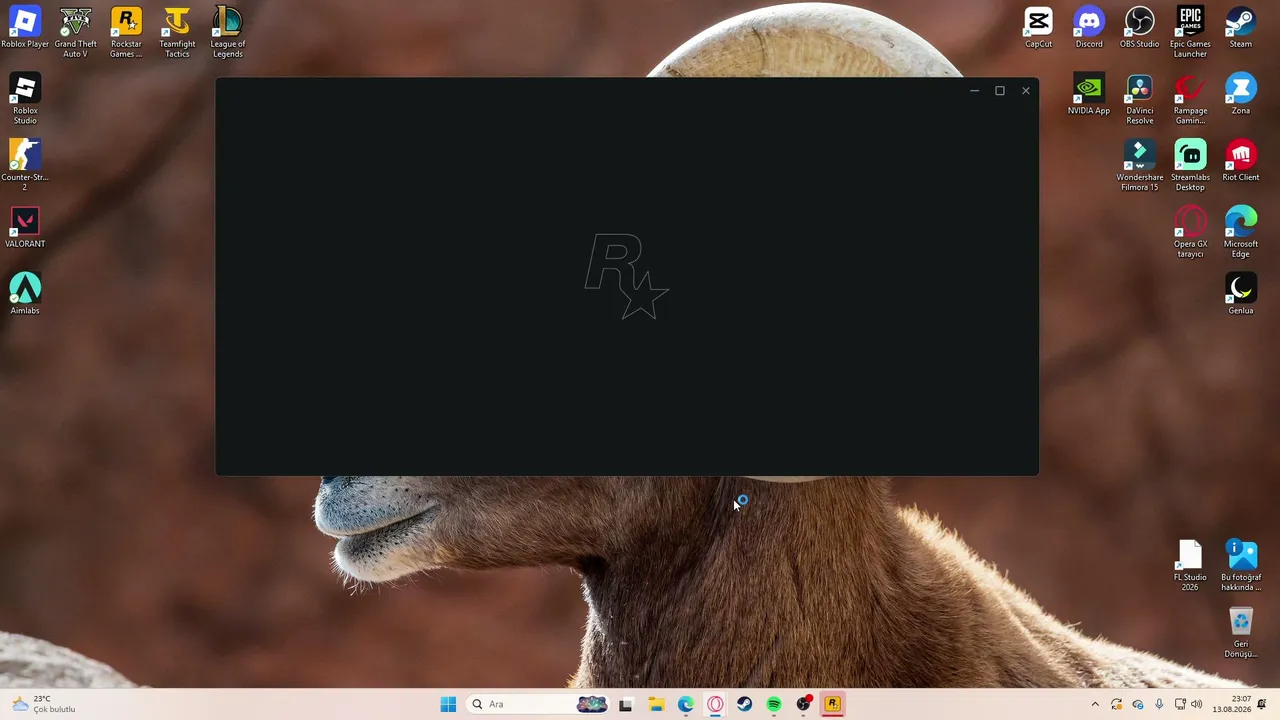Open the weather widget showing 23°C
This screenshot has height=720, width=1280.
[x=44, y=704]
